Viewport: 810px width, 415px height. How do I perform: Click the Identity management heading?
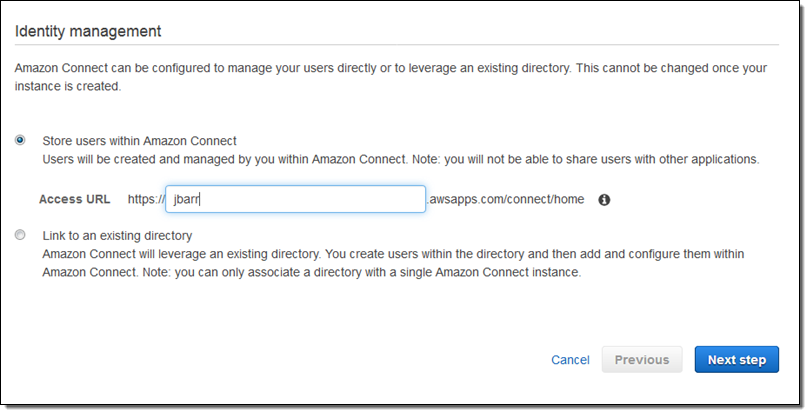88,31
